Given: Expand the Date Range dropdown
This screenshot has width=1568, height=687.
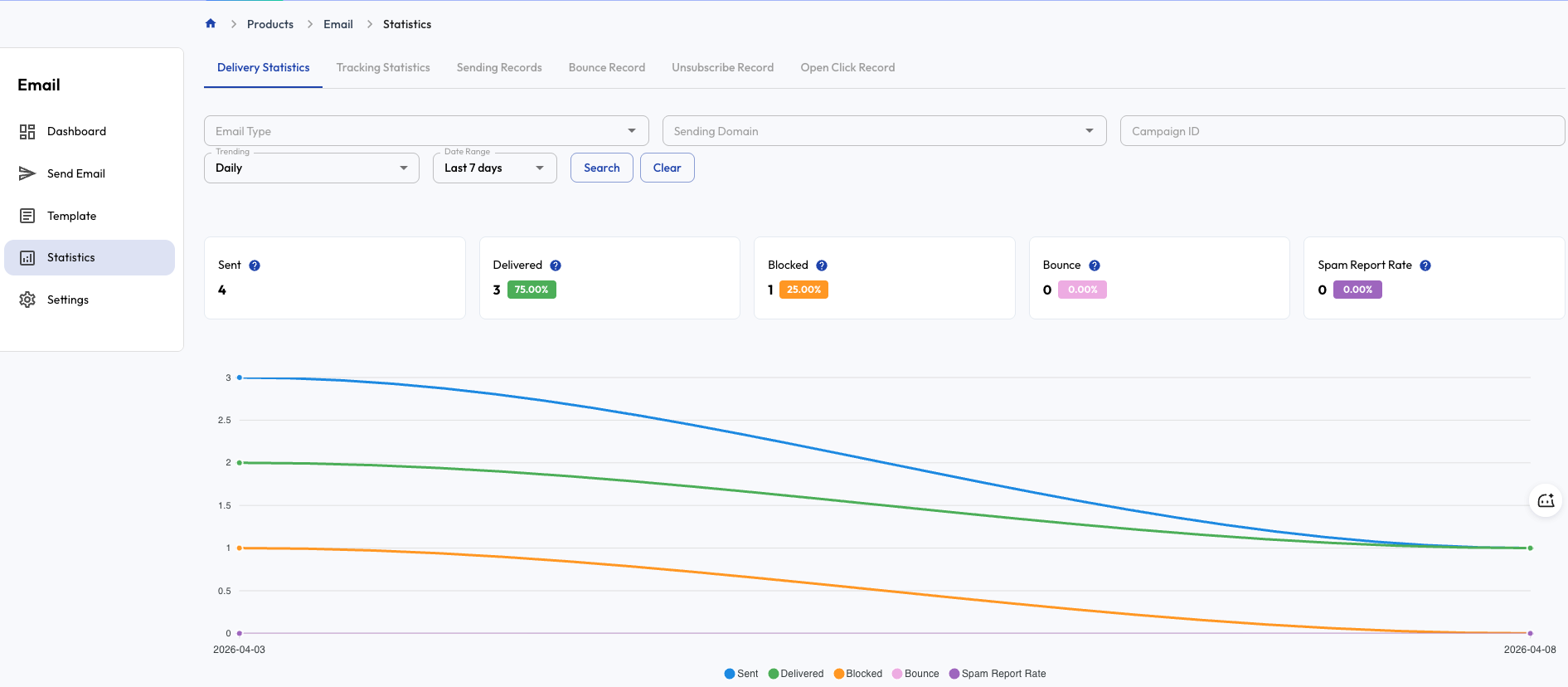Looking at the screenshot, I should pyautogui.click(x=494, y=168).
